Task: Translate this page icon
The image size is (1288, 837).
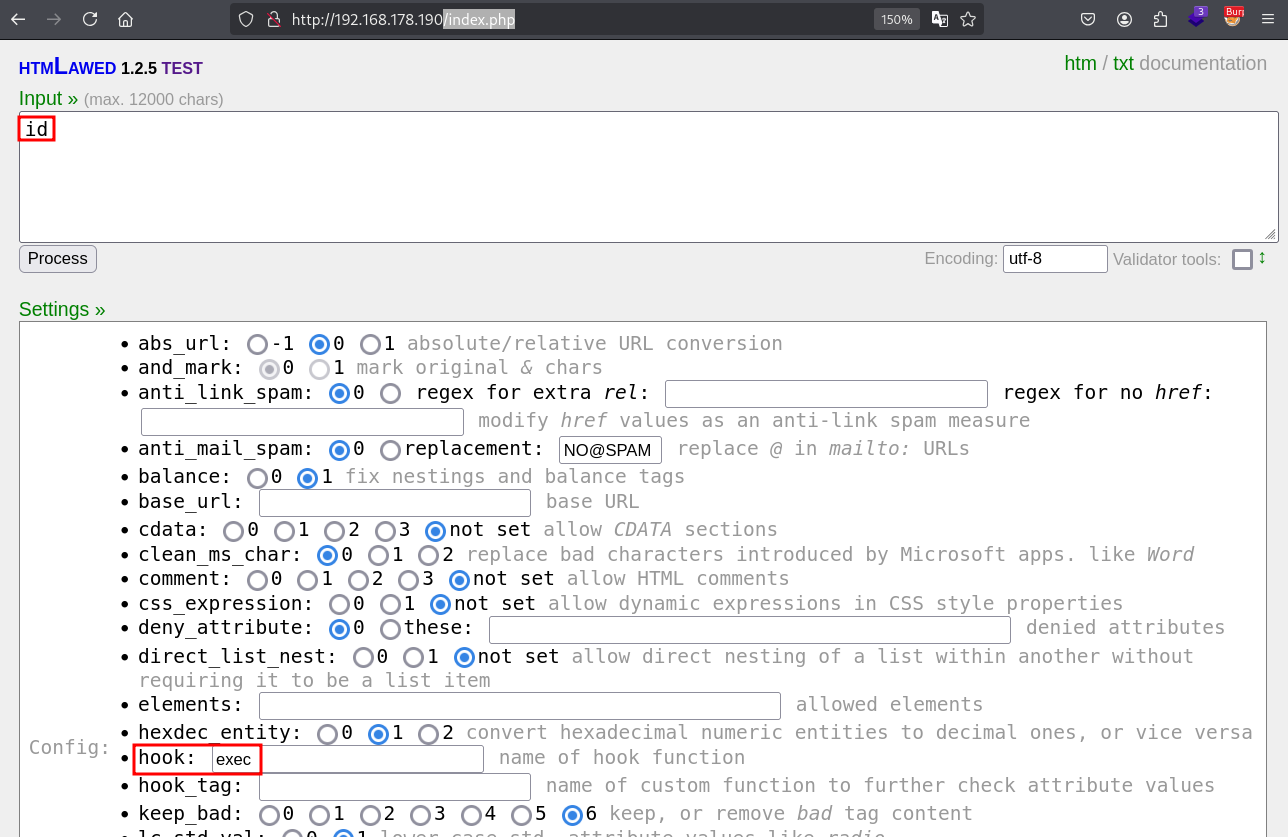Action: [939, 19]
